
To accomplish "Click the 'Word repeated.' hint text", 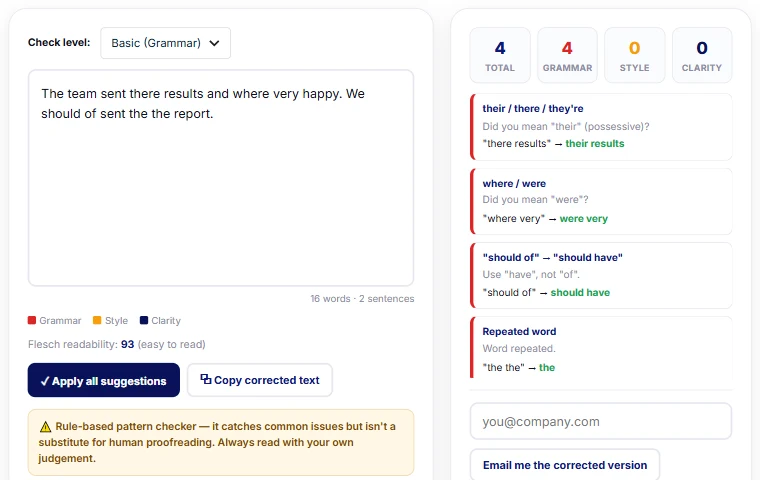I will 519,349.
